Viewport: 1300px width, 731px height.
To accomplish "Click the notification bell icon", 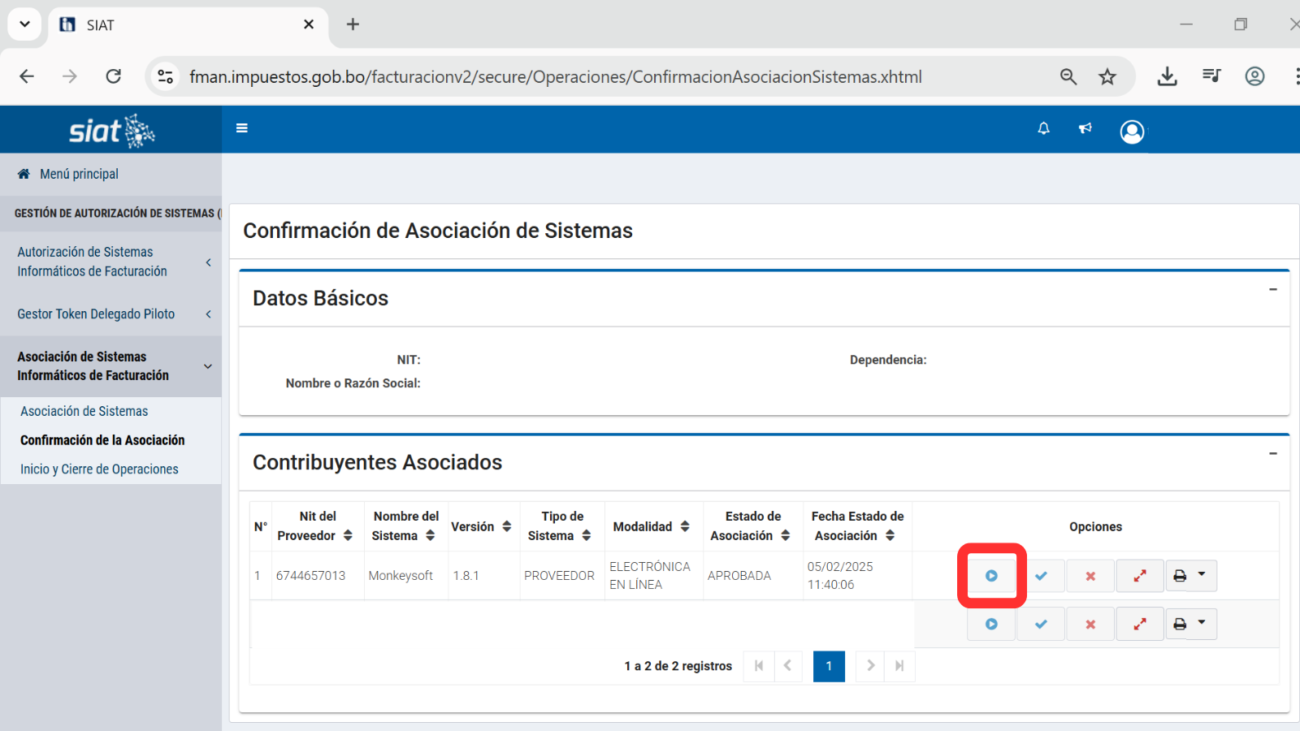I will tap(1044, 129).
